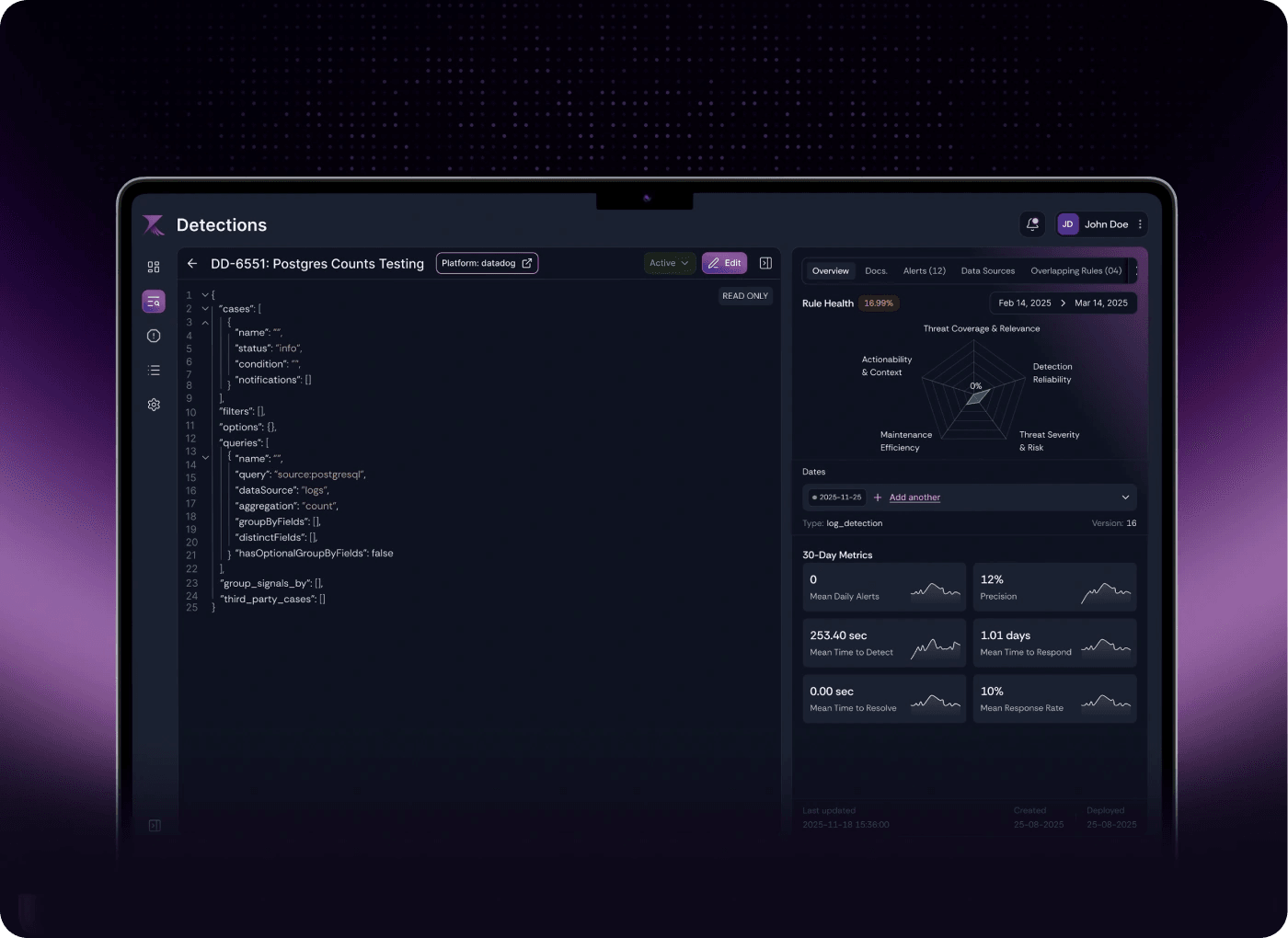Click the "dataSource": "logs" line
Screen dimensions: 1288x938
[x=283, y=490]
